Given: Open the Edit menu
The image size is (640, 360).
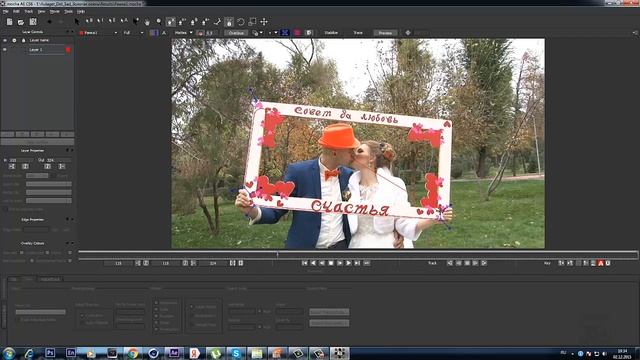Looking at the screenshot, I should 16,11.
